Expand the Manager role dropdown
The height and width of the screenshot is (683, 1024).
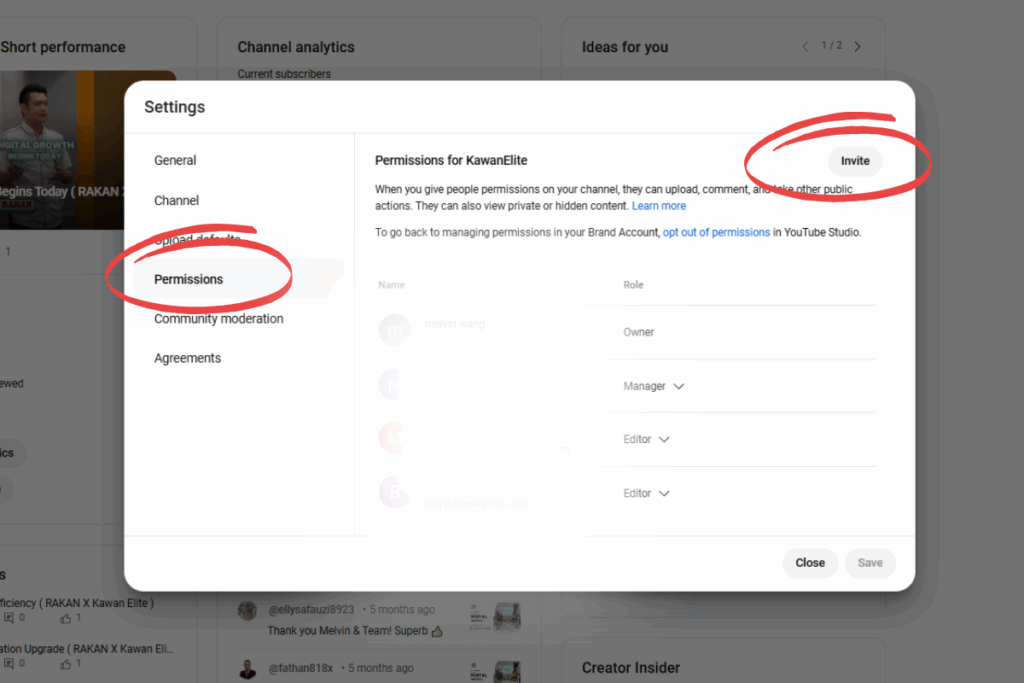pos(654,386)
